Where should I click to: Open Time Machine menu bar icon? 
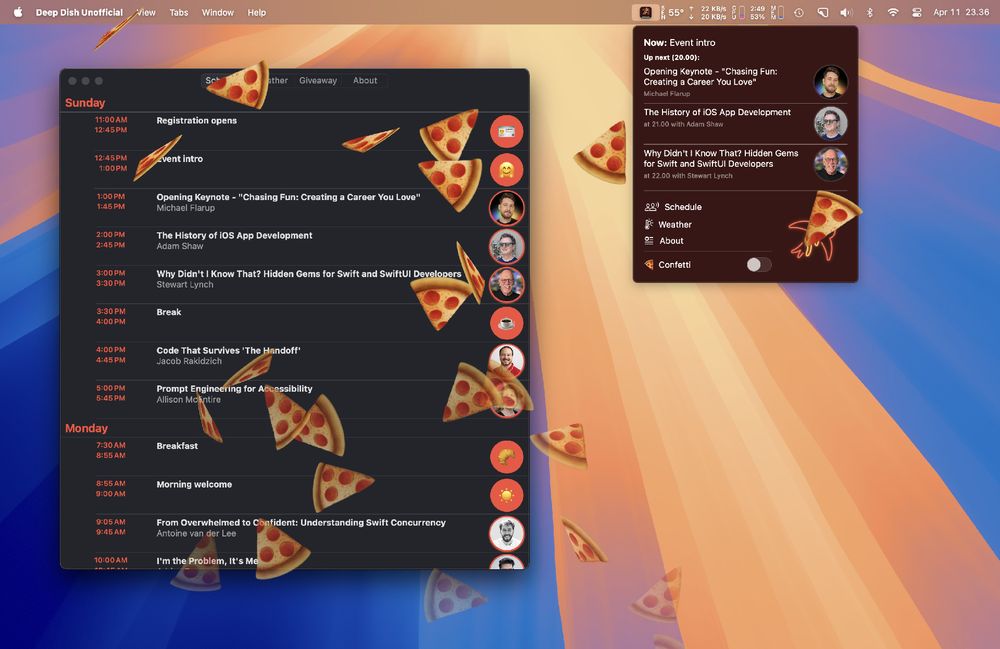(798, 12)
